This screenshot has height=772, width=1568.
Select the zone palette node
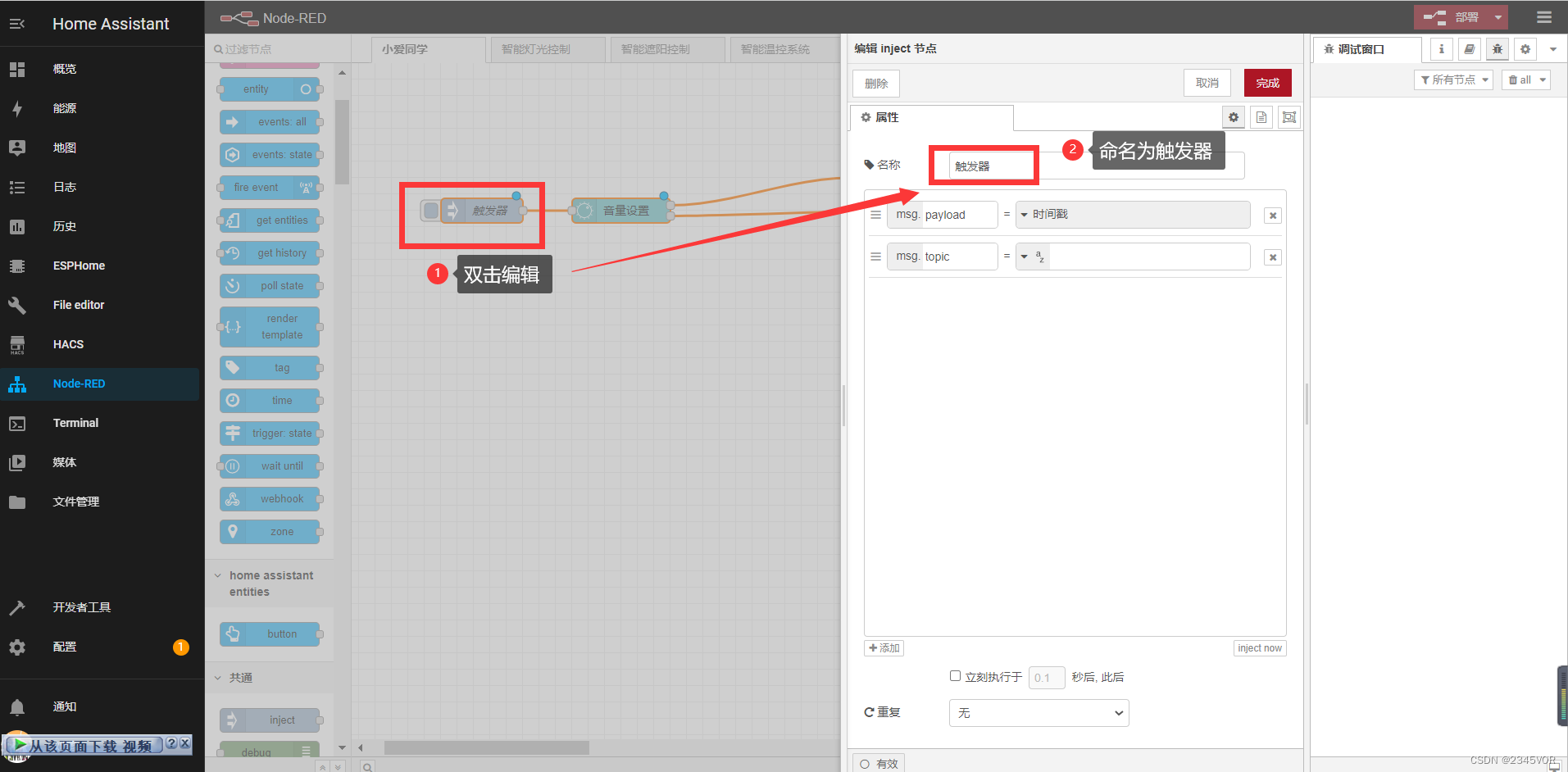(270, 532)
